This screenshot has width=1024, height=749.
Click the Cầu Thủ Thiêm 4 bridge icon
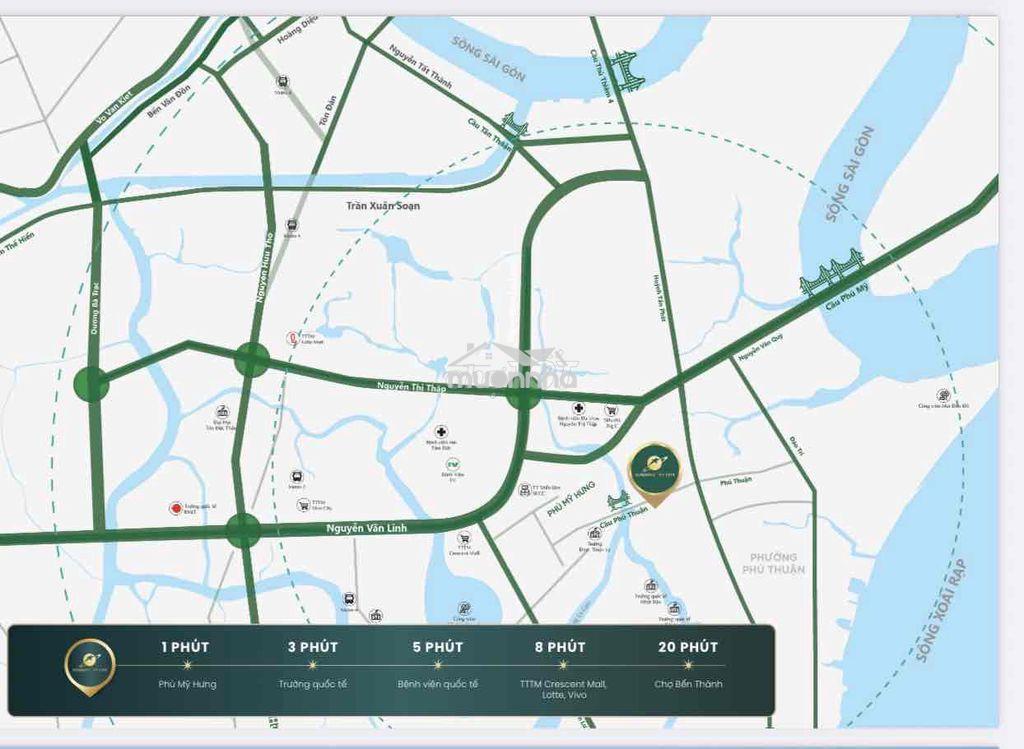pyautogui.click(x=627, y=71)
